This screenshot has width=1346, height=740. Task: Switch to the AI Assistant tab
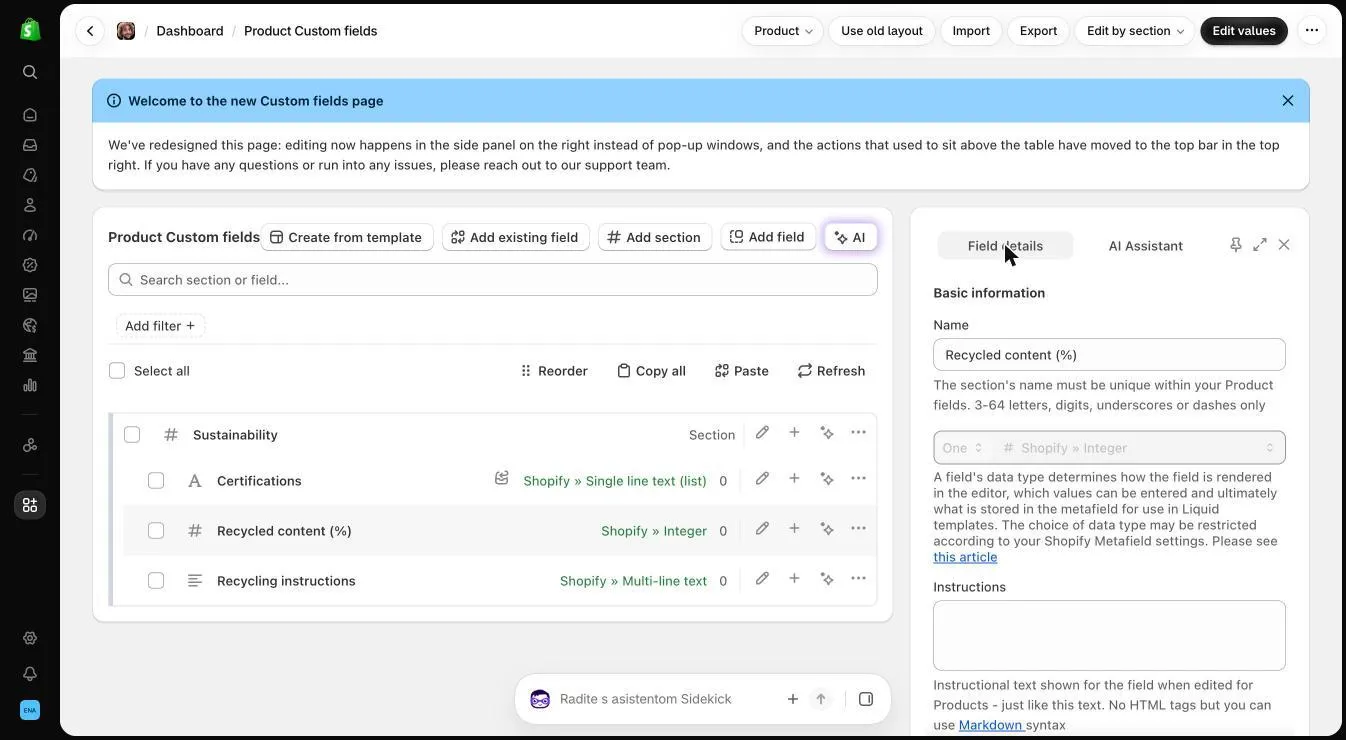pyautogui.click(x=1146, y=246)
